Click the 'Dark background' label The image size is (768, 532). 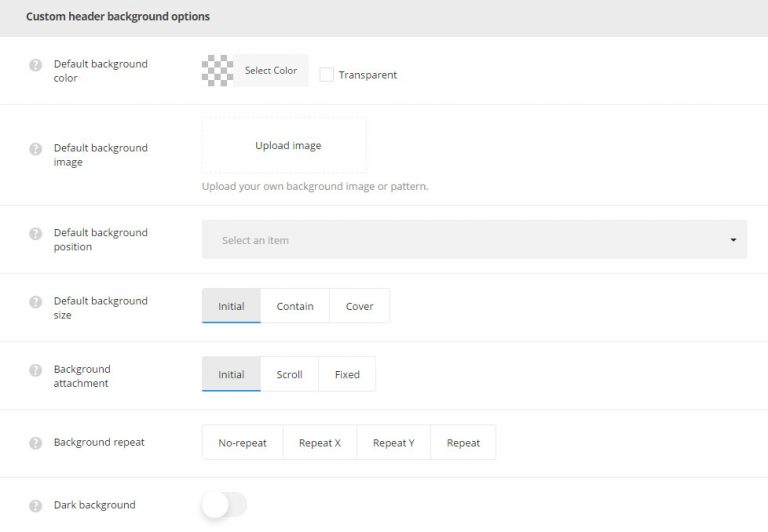click(95, 505)
